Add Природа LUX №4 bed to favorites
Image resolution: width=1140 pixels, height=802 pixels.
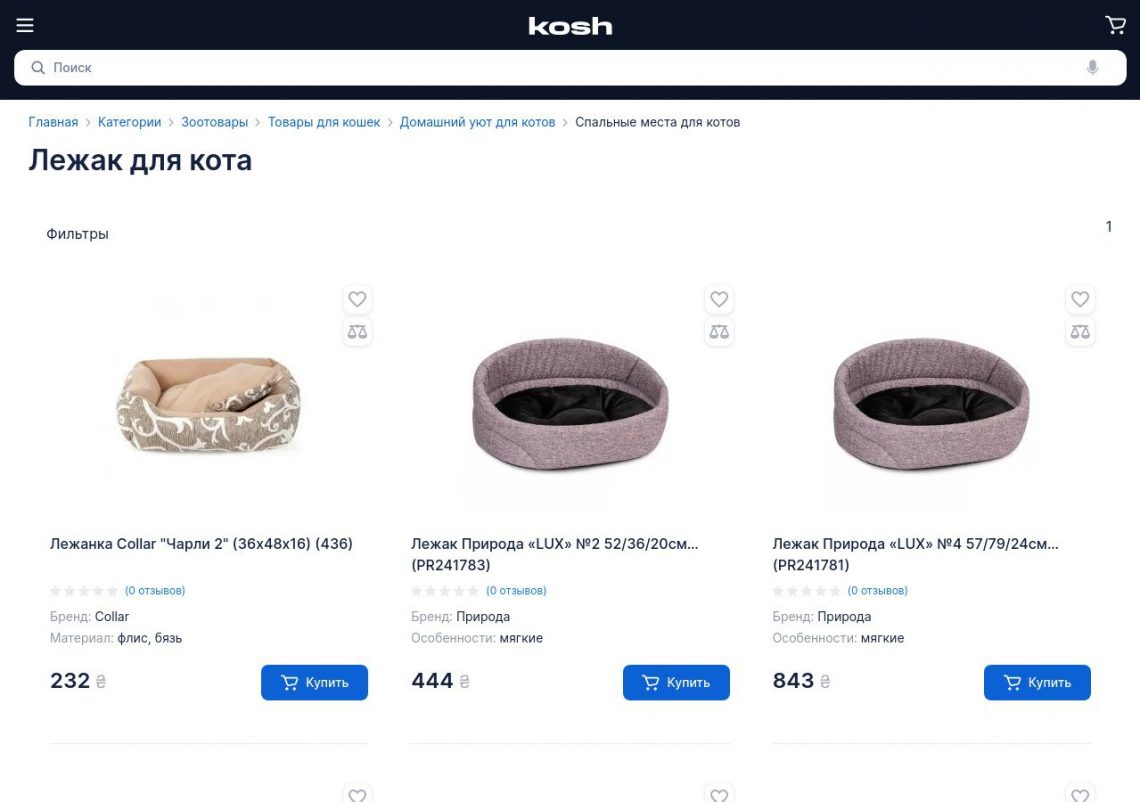coord(1080,299)
